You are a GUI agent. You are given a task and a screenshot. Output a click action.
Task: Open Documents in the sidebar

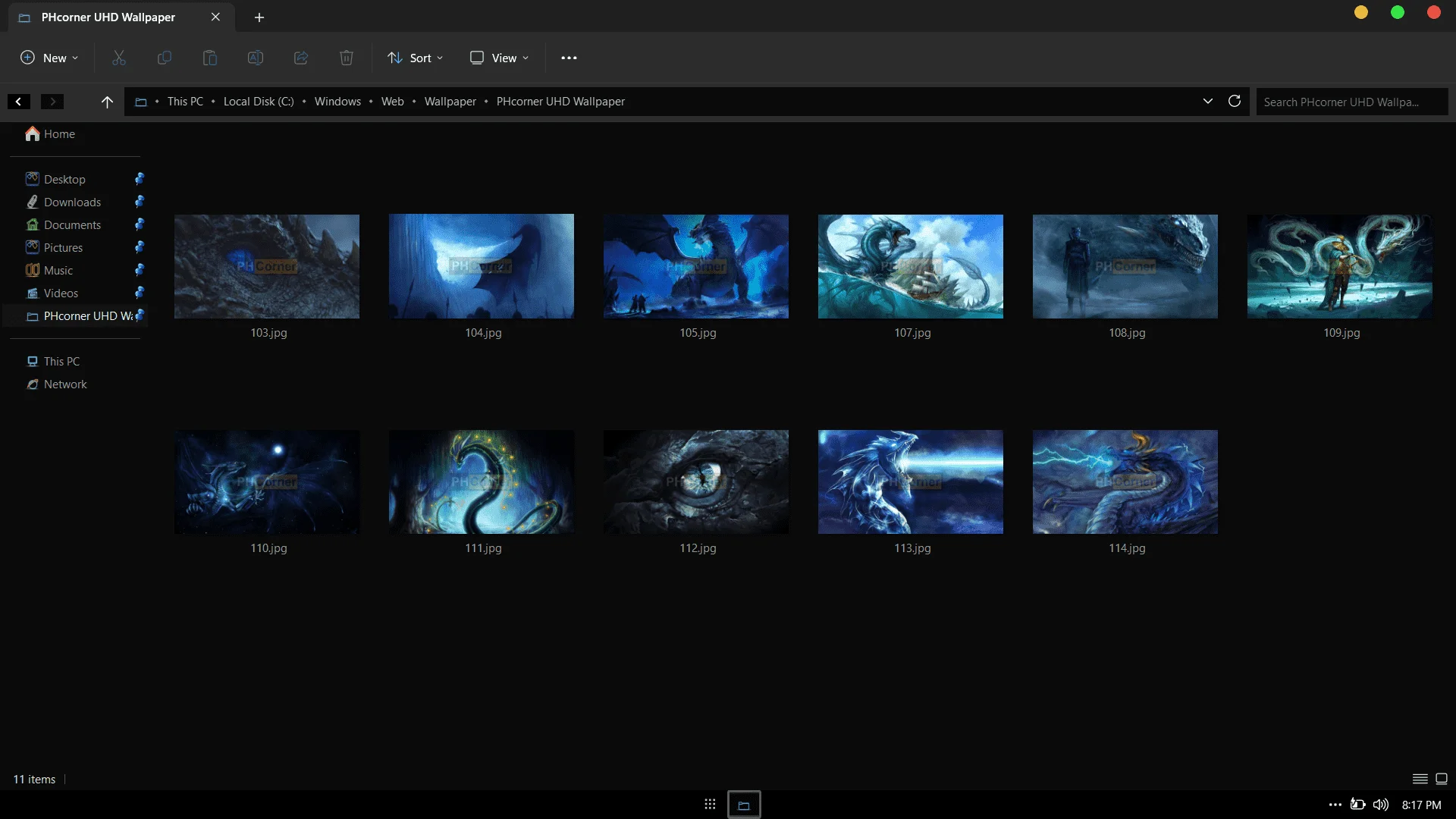(63, 224)
